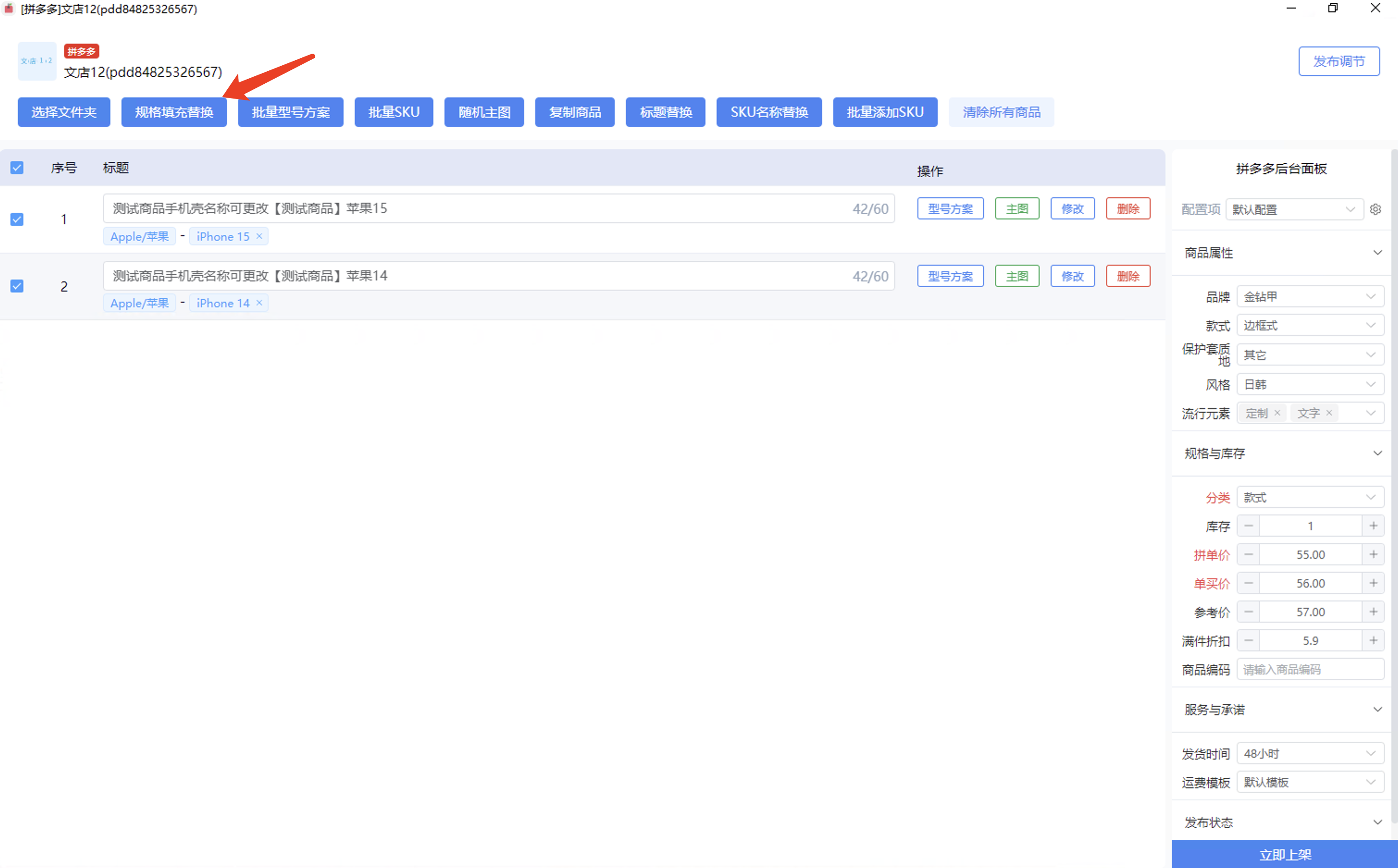Open the 发货时间 dropdown
The width and height of the screenshot is (1398, 868).
point(1310,753)
